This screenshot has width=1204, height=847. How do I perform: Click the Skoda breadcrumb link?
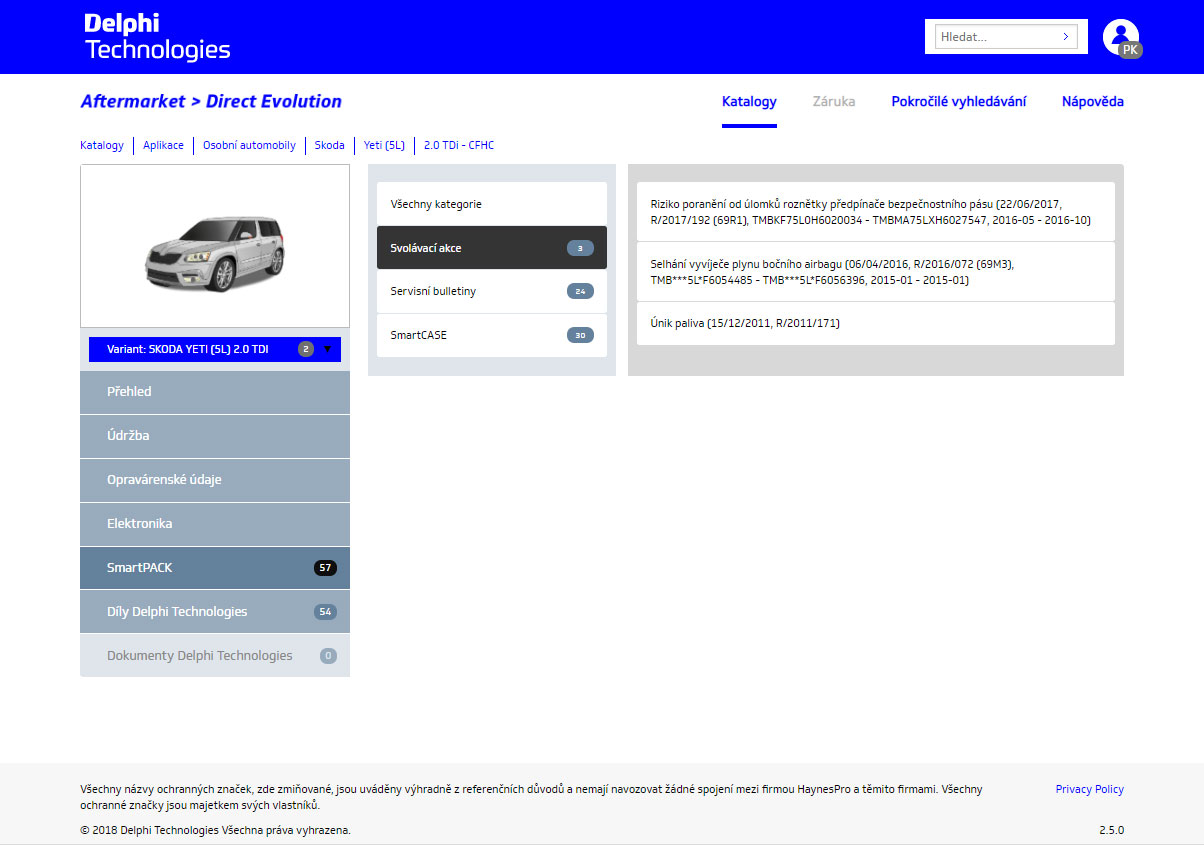(329, 145)
